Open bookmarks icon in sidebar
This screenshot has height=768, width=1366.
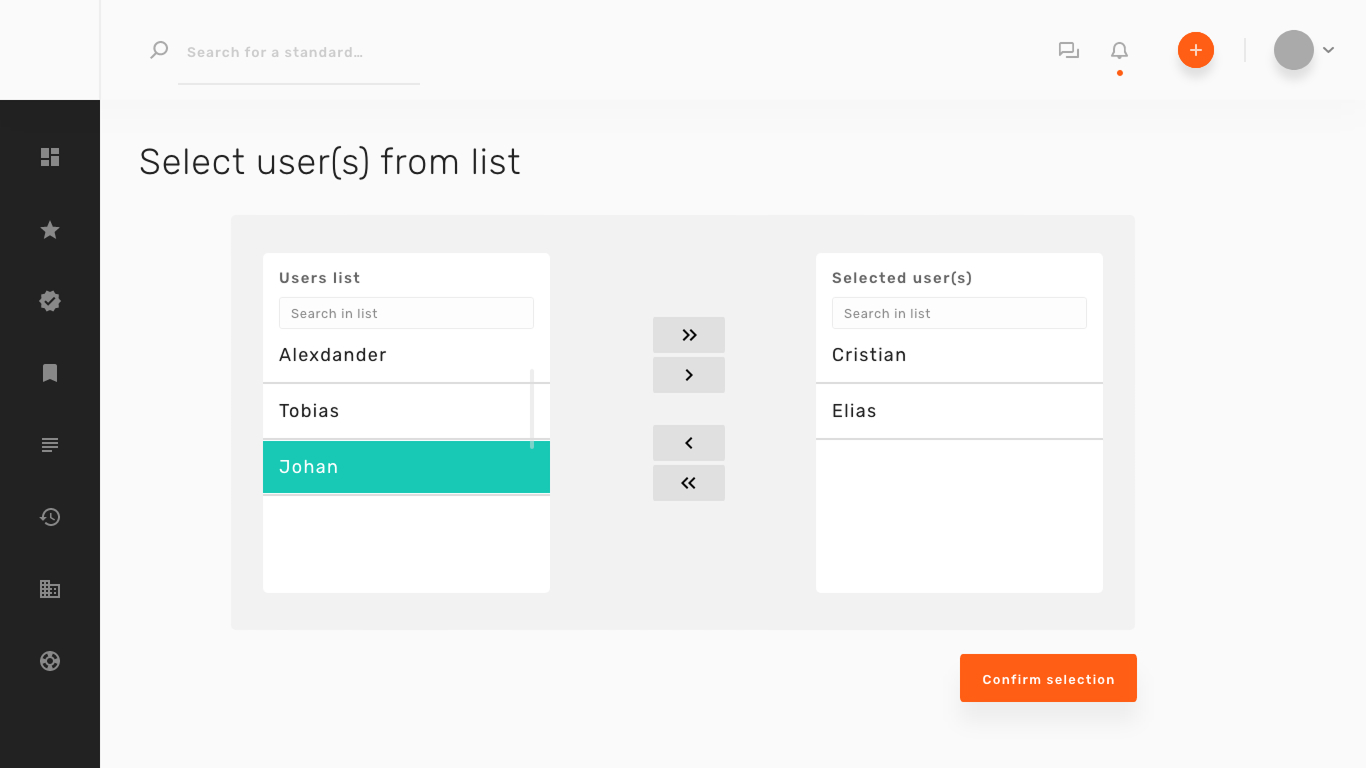pyautogui.click(x=50, y=373)
